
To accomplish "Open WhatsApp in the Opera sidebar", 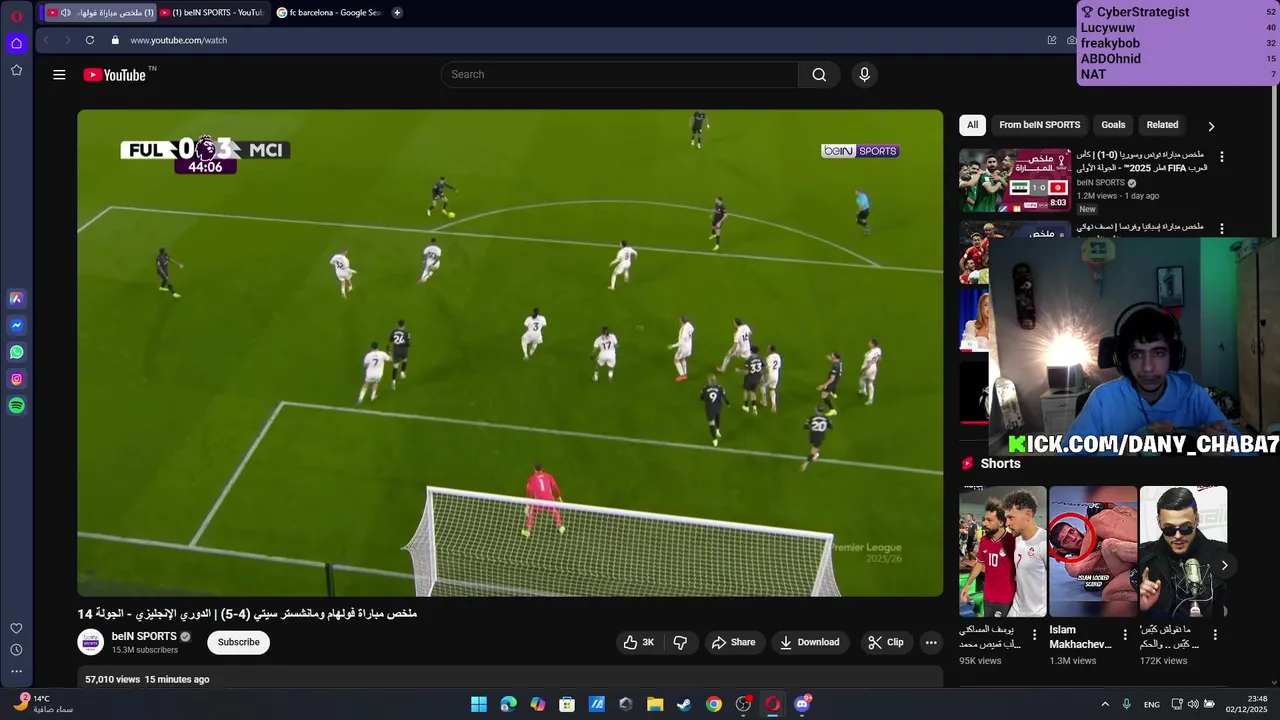I will click(16, 352).
